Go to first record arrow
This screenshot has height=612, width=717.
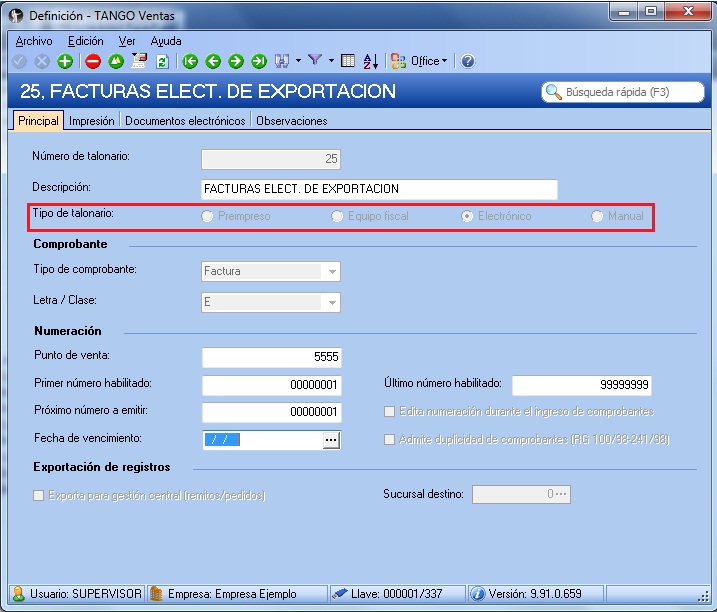190,61
